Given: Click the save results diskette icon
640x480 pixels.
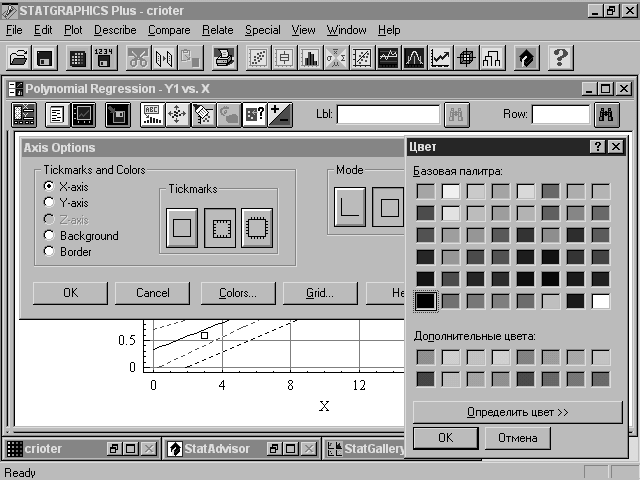Looking at the screenshot, I should click(118, 115).
